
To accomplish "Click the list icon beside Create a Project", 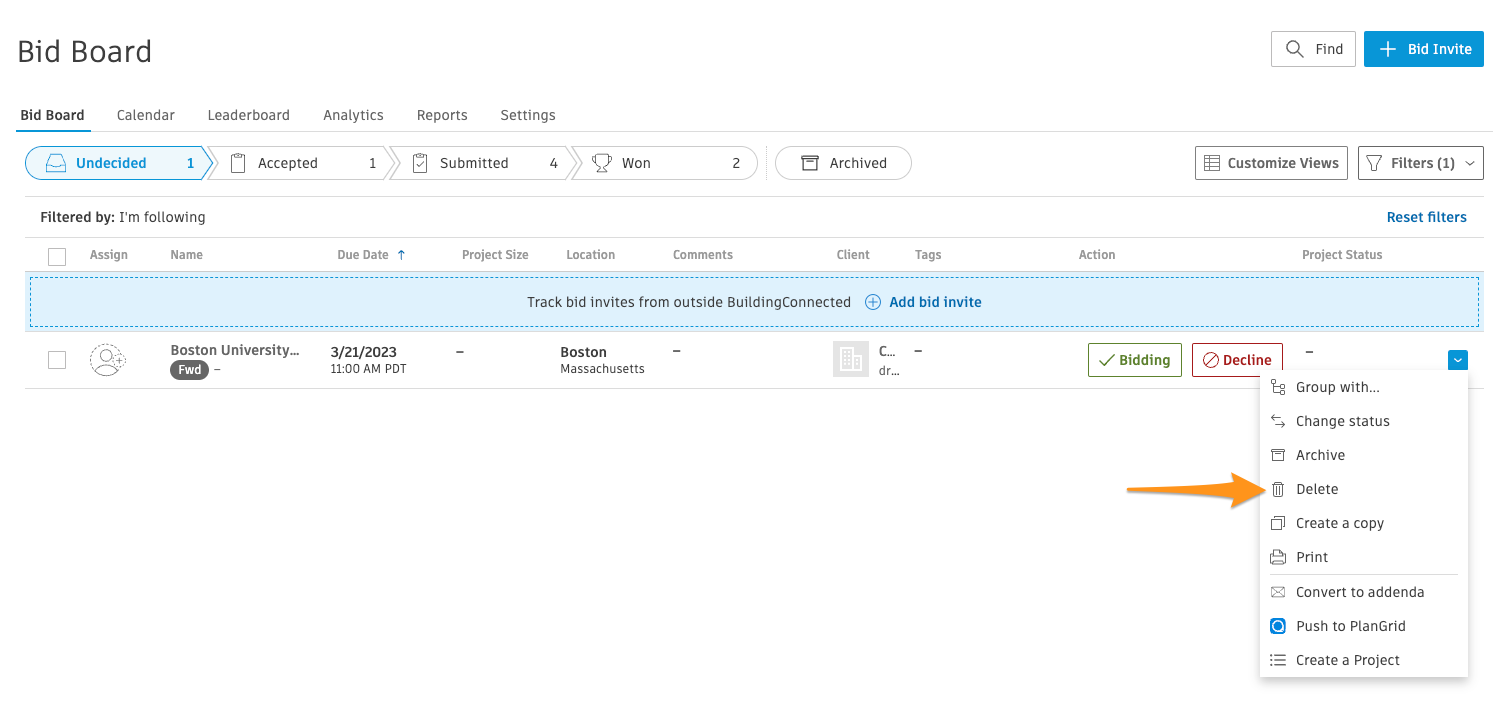I will (x=1278, y=660).
